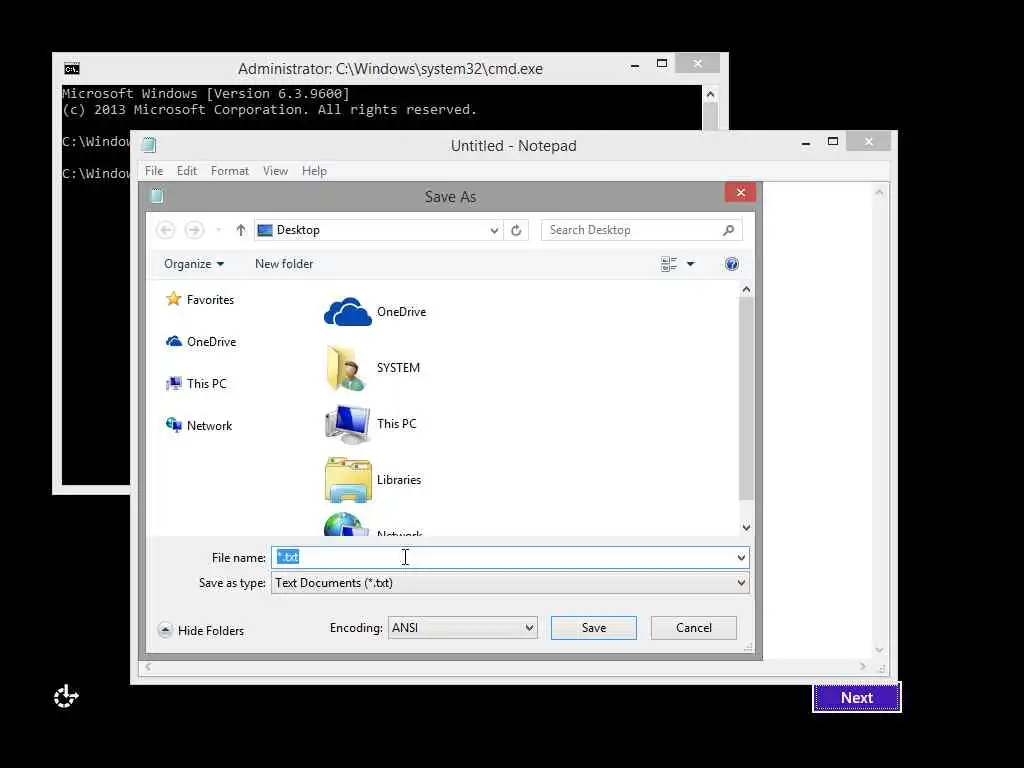Click the Ease of Access icon

click(66, 697)
